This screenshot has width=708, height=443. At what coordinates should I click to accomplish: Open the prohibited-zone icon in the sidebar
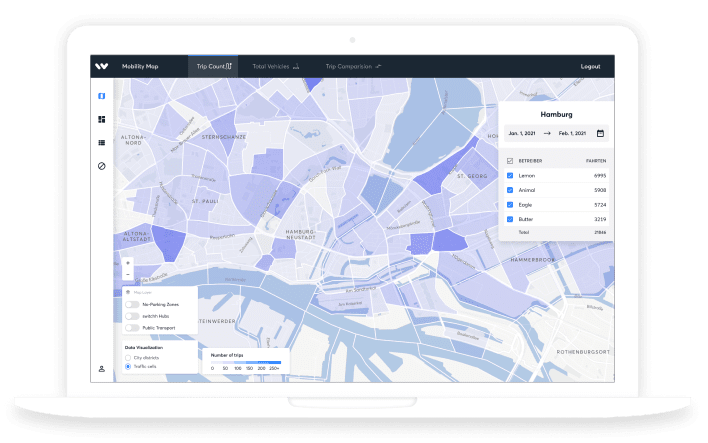(x=102, y=166)
